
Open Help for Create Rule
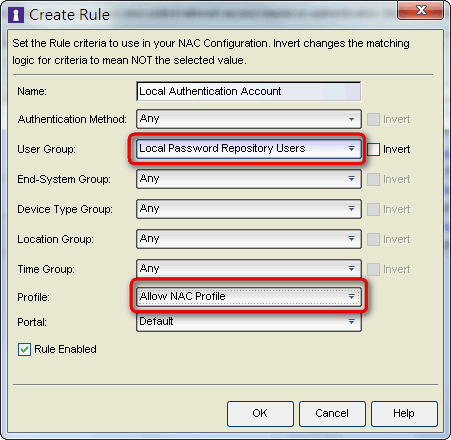[x=404, y=414]
